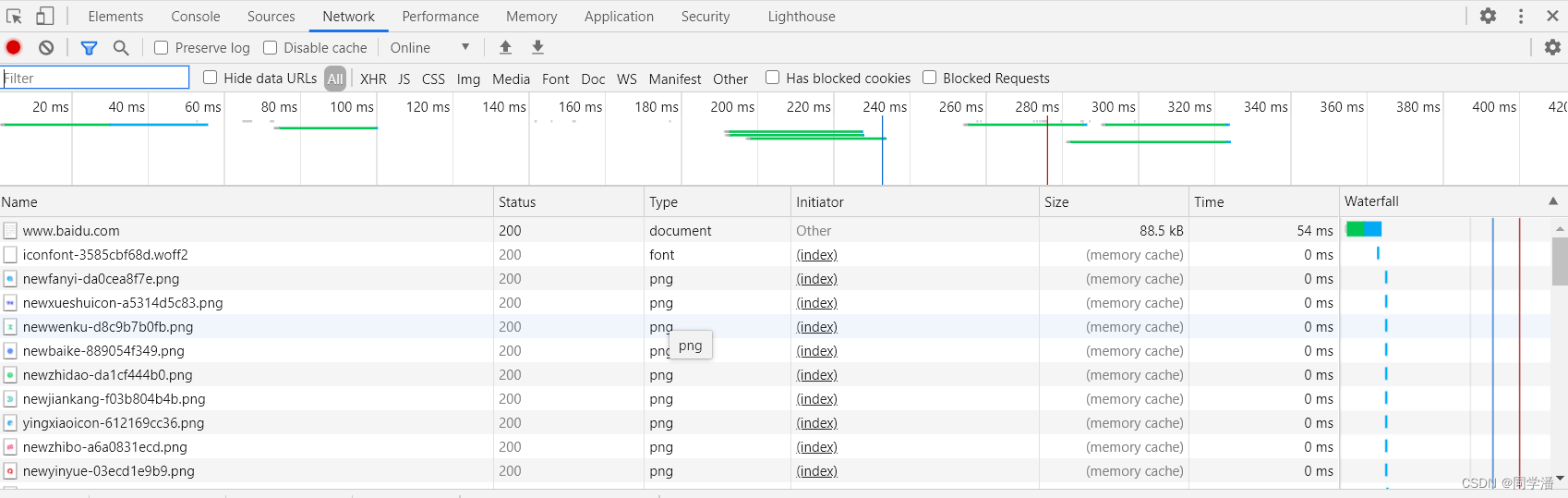
Task: Import HAR file with upload arrow
Action: (505, 47)
